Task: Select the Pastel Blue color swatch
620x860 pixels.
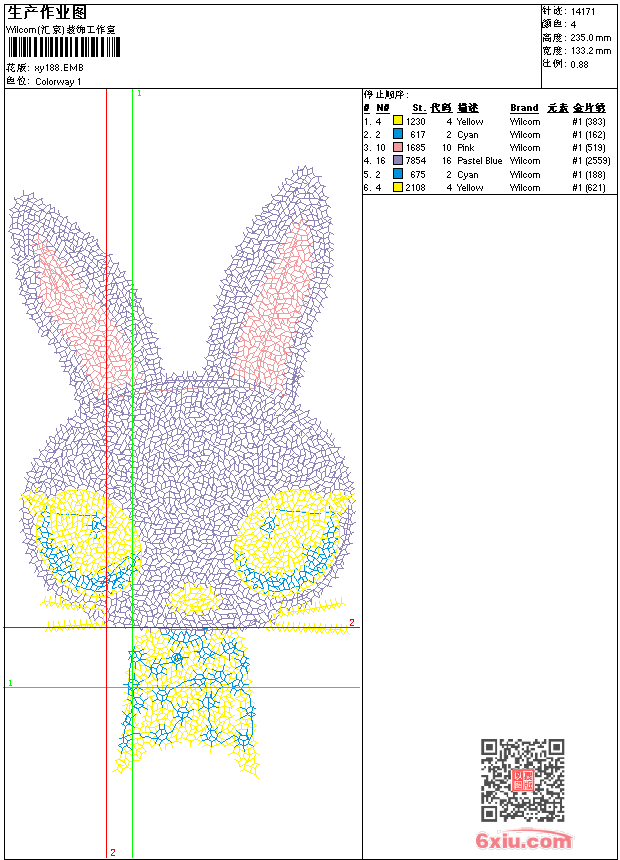Action: [398, 161]
